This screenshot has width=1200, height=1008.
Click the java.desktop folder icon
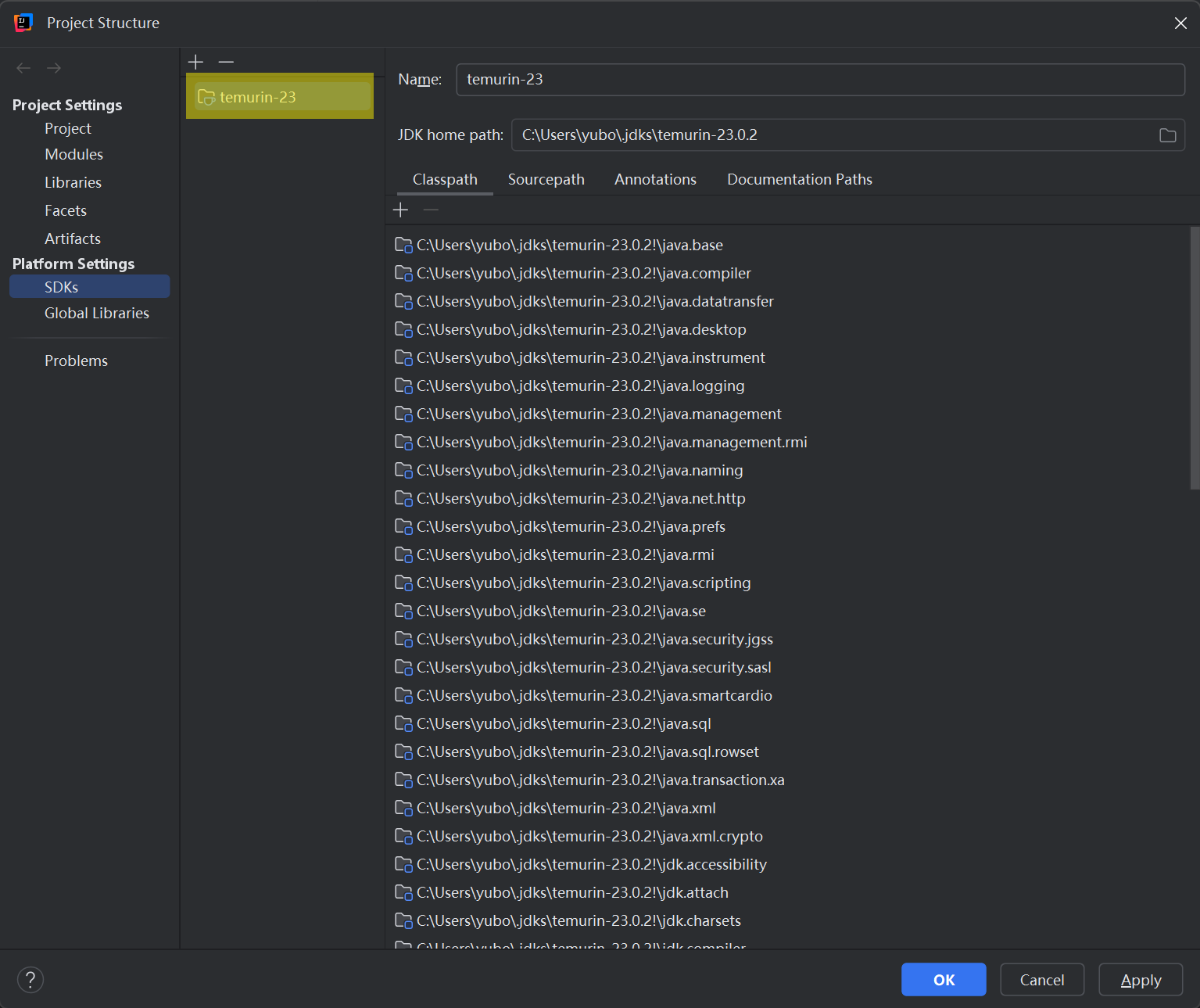(403, 329)
